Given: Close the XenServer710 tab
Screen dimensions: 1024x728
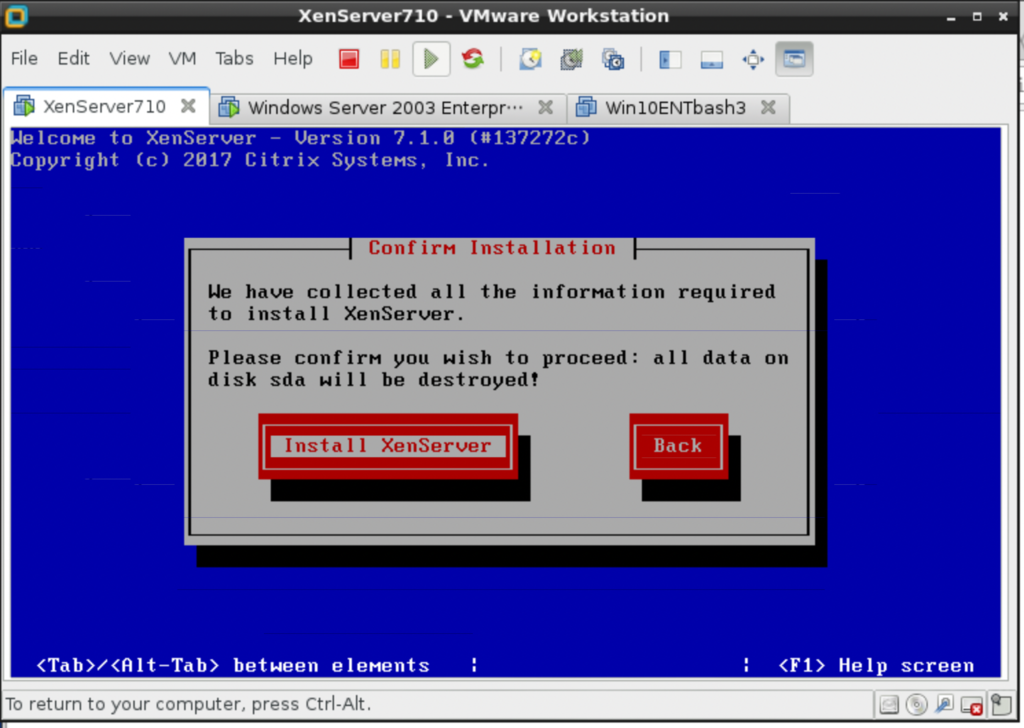Looking at the screenshot, I should (x=188, y=106).
